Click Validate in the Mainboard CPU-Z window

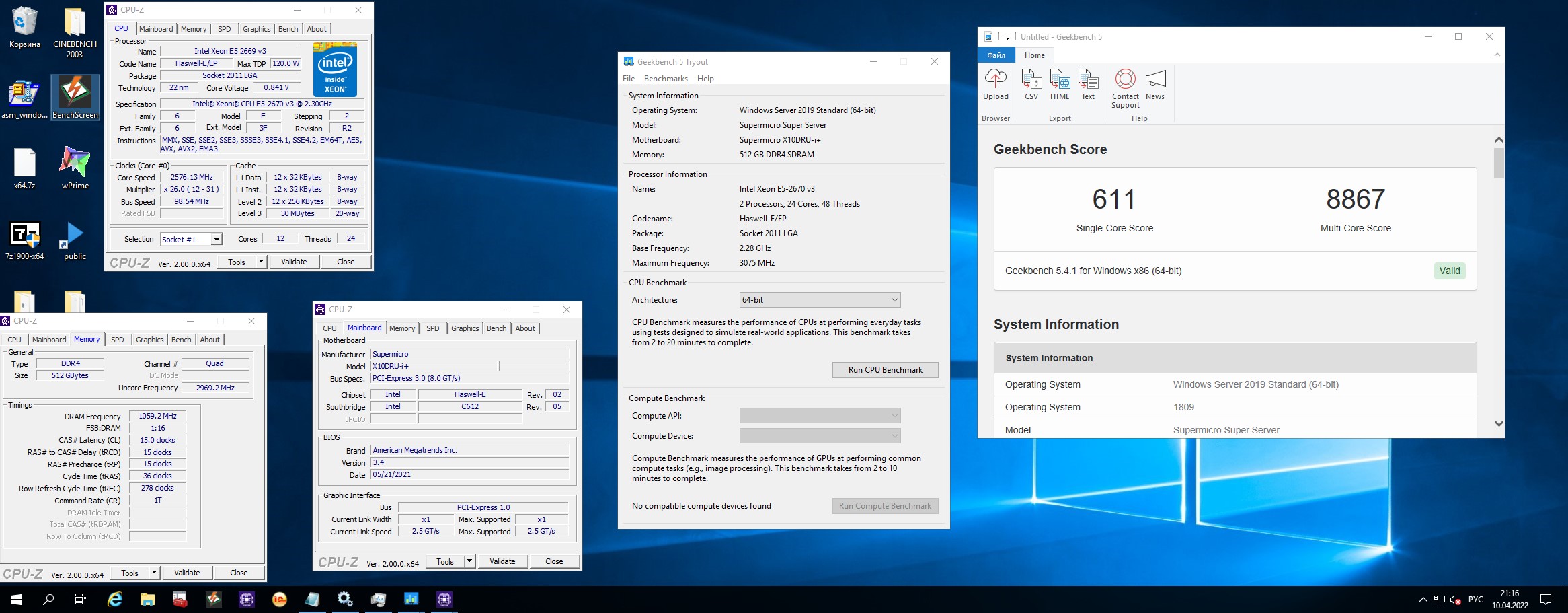[x=502, y=561]
